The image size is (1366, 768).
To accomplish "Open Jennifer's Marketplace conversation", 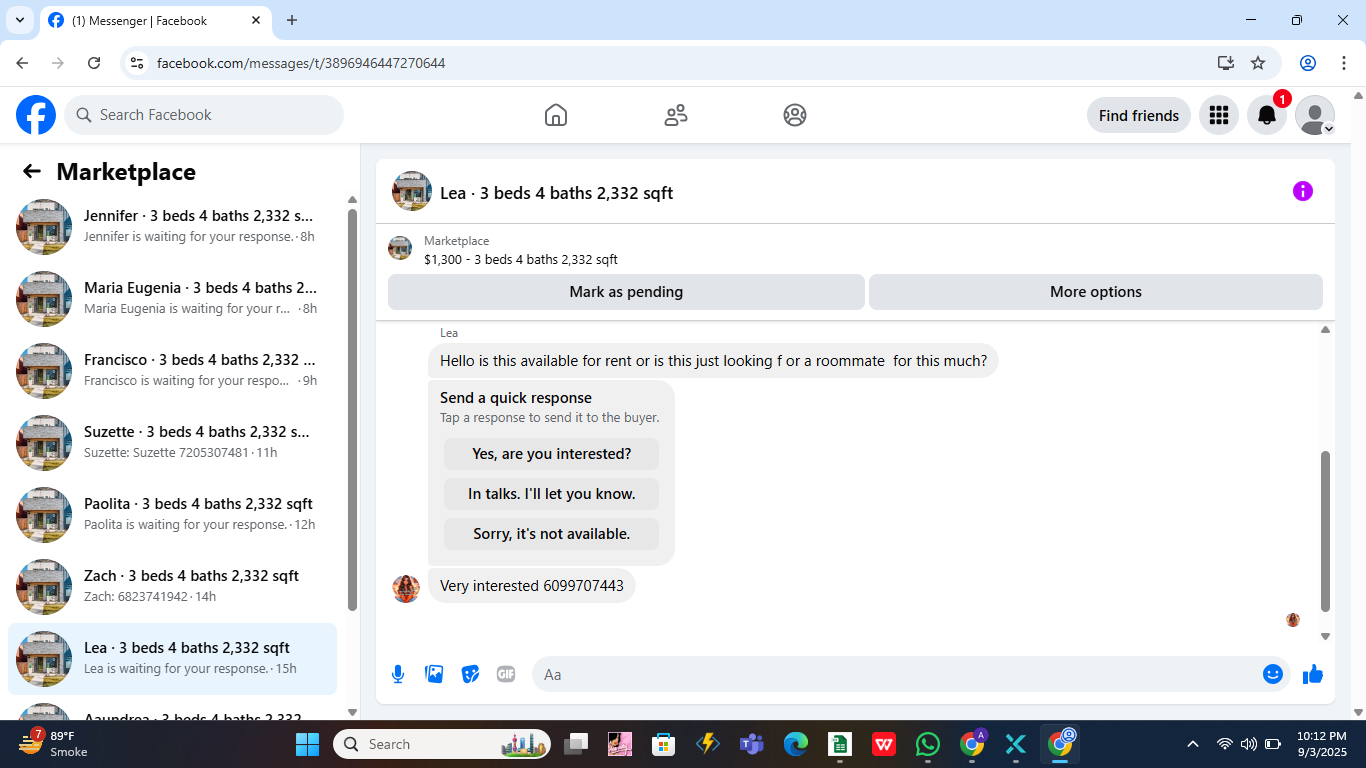I will [172, 226].
